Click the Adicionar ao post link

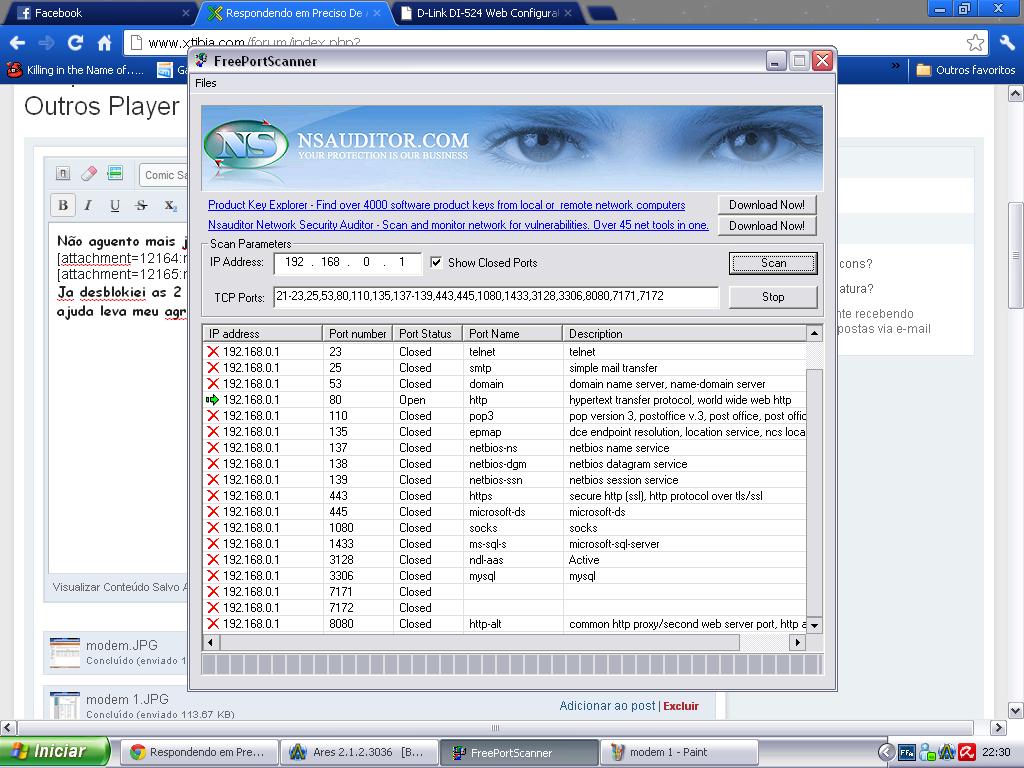tap(607, 706)
